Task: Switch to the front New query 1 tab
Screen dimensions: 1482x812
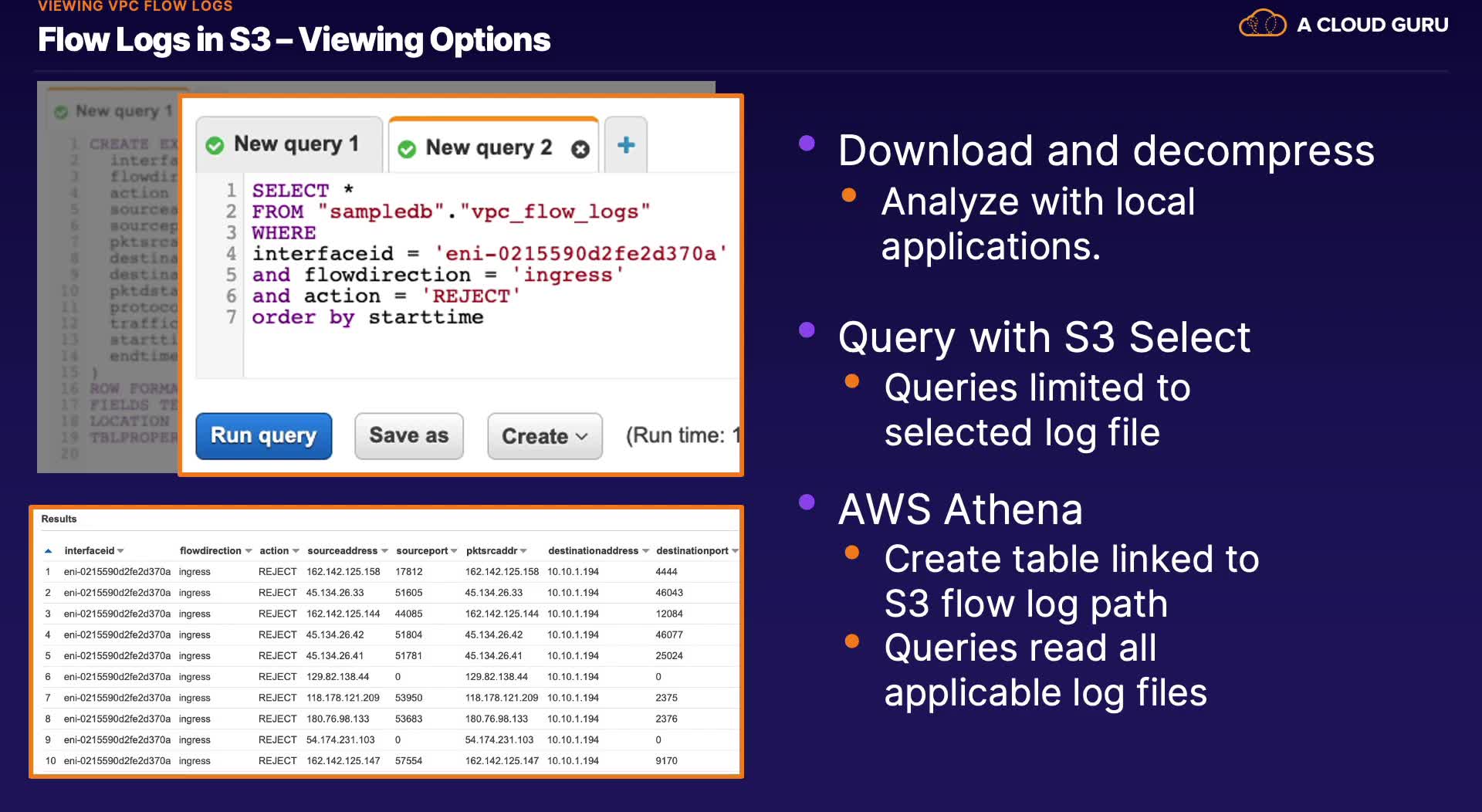Action: pyautogui.click(x=289, y=144)
